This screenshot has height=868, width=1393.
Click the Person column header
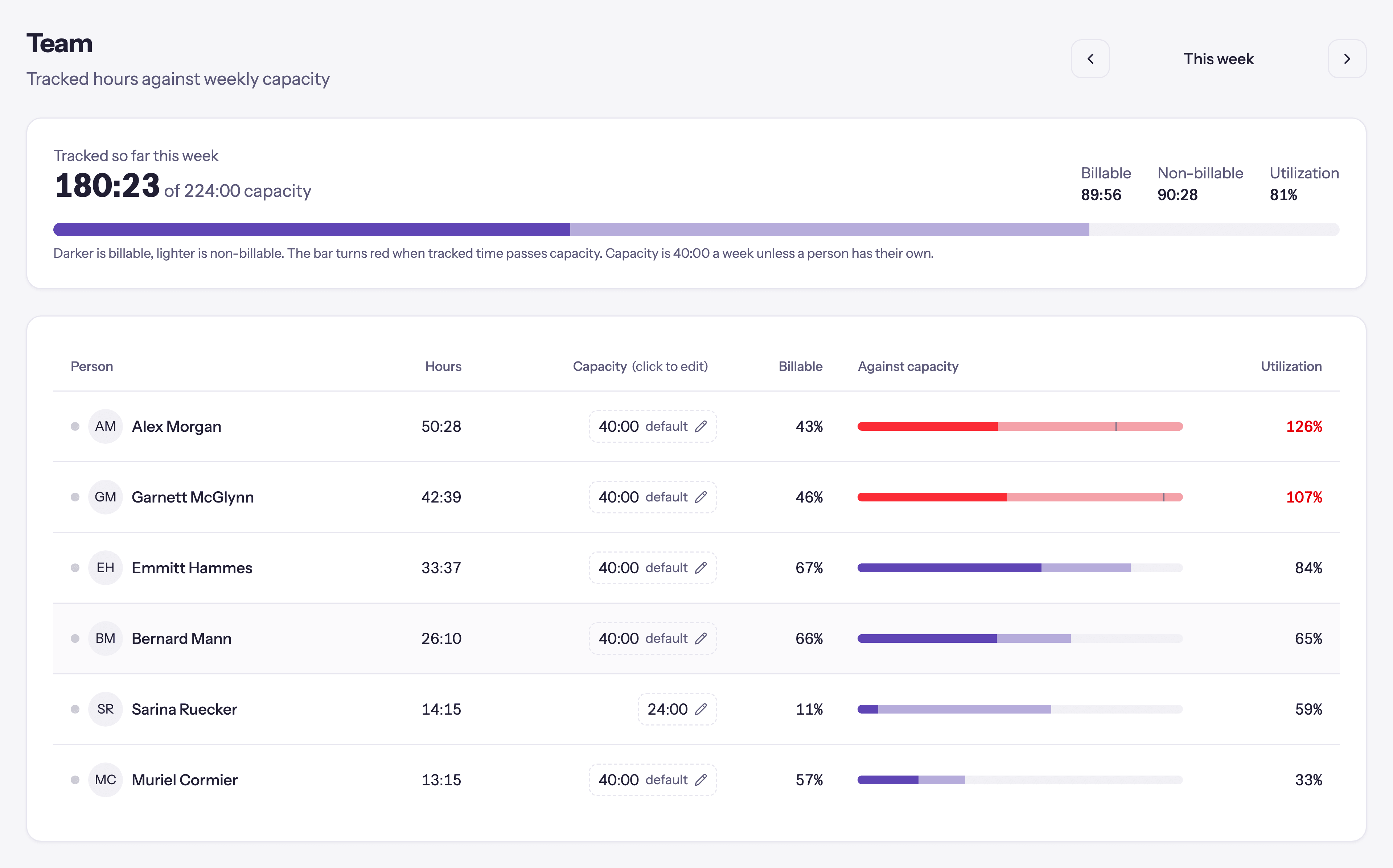point(92,366)
